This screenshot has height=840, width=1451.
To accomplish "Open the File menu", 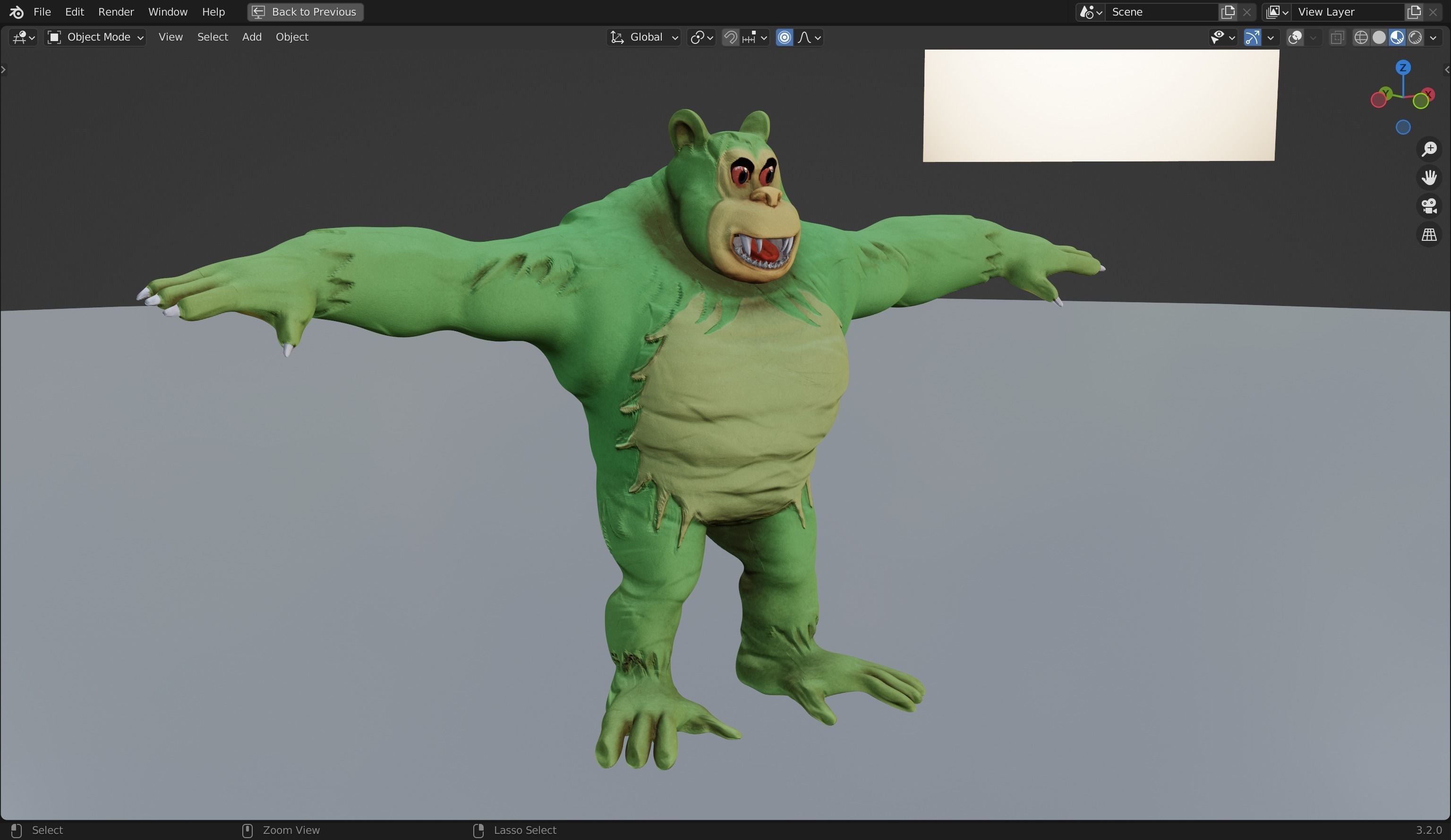I will pyautogui.click(x=42, y=11).
